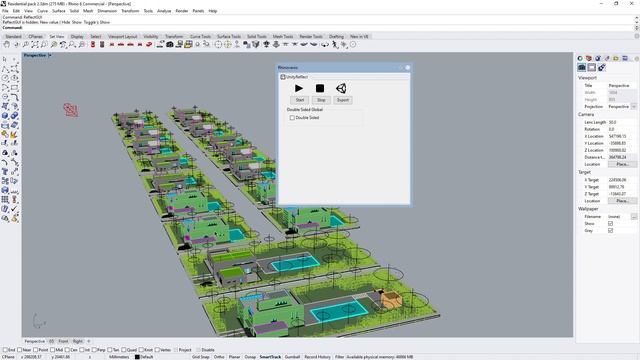Image resolution: width=640 pixels, height=360 pixels.
Task: Click the Lens Length value field
Action: pos(622,122)
